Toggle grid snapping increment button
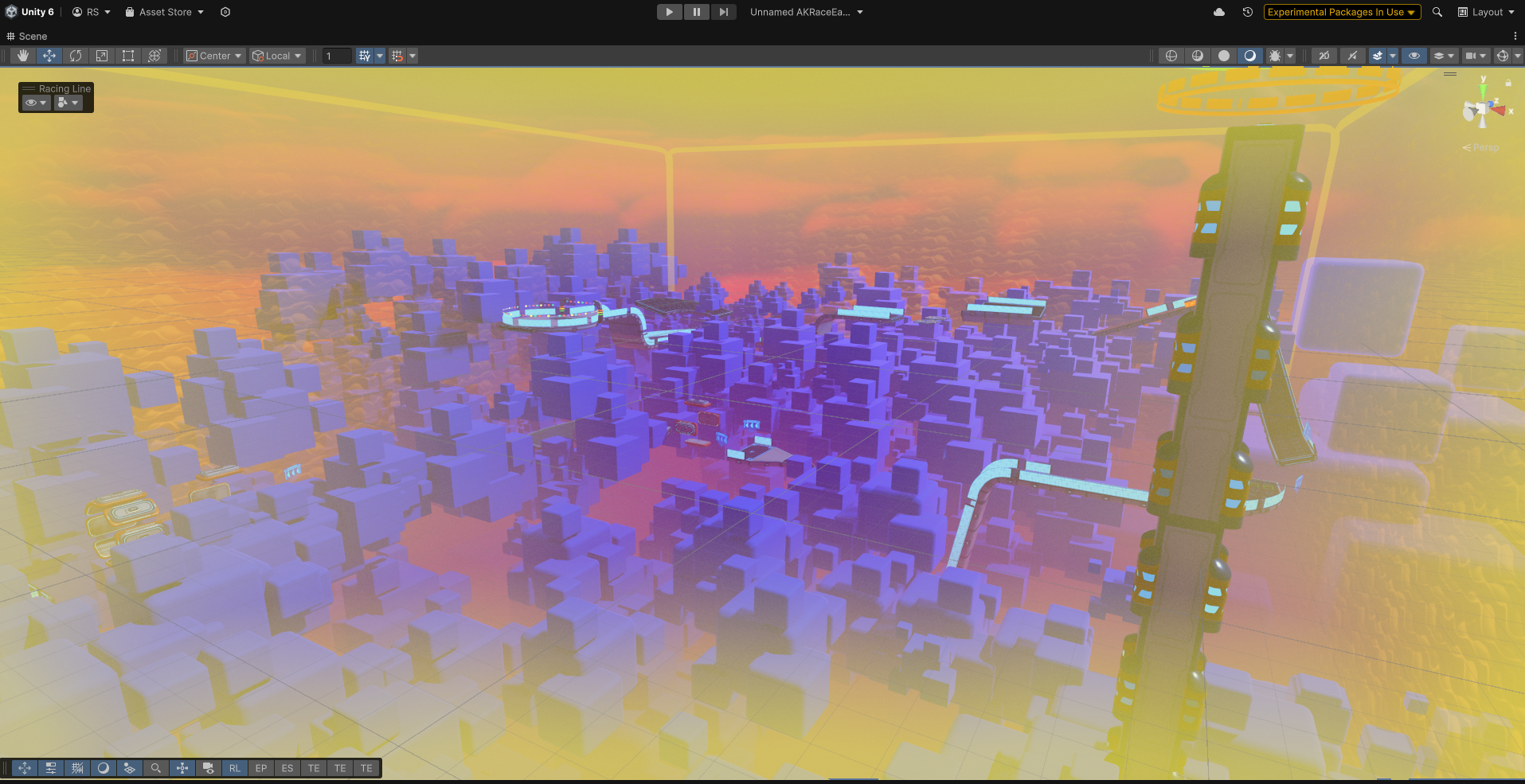 pos(397,56)
